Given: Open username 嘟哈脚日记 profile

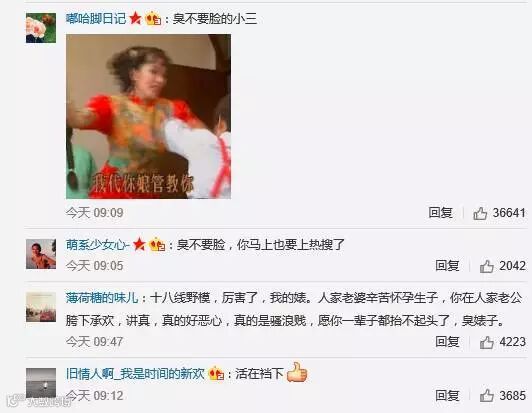Looking at the screenshot, I should 96,19.
